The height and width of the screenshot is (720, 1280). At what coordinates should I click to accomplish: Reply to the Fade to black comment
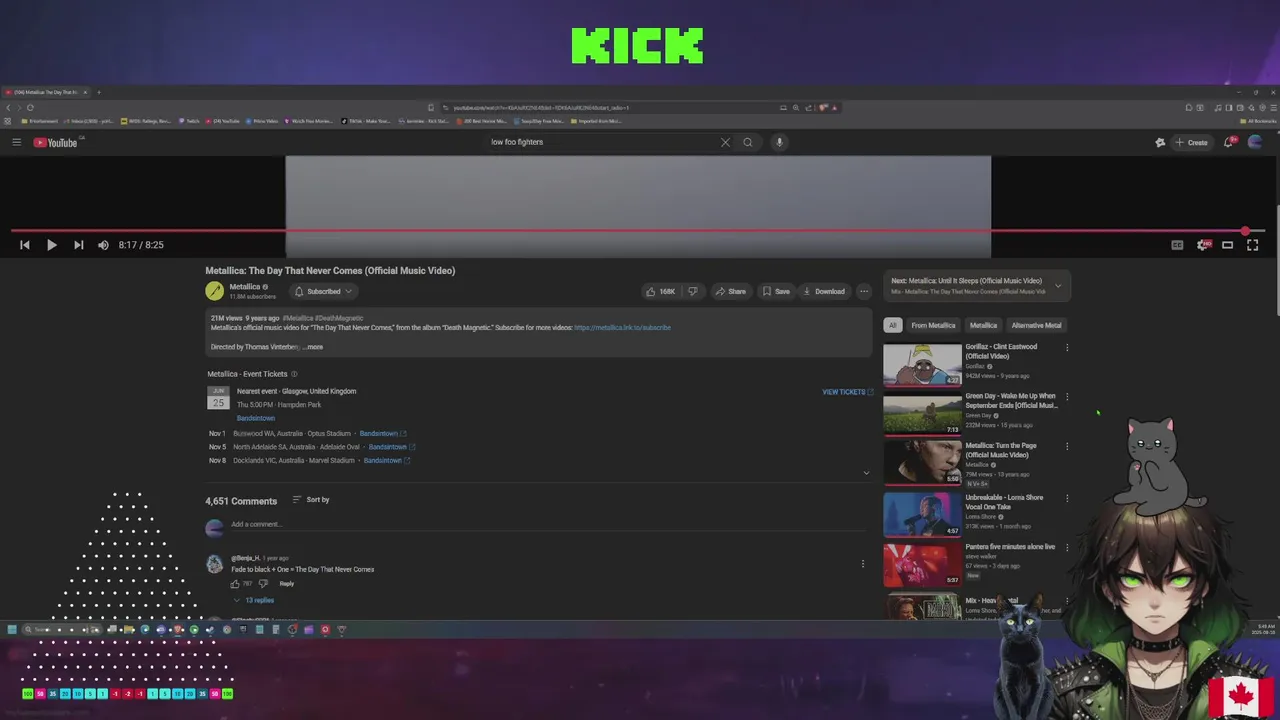point(287,583)
